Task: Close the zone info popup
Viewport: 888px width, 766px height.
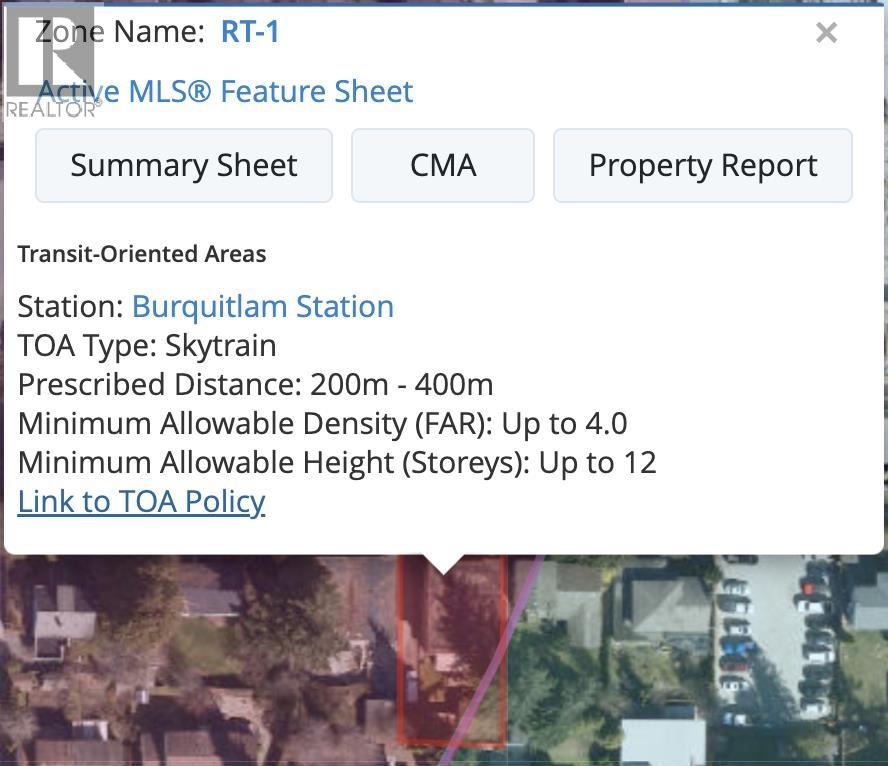Action: tap(826, 33)
